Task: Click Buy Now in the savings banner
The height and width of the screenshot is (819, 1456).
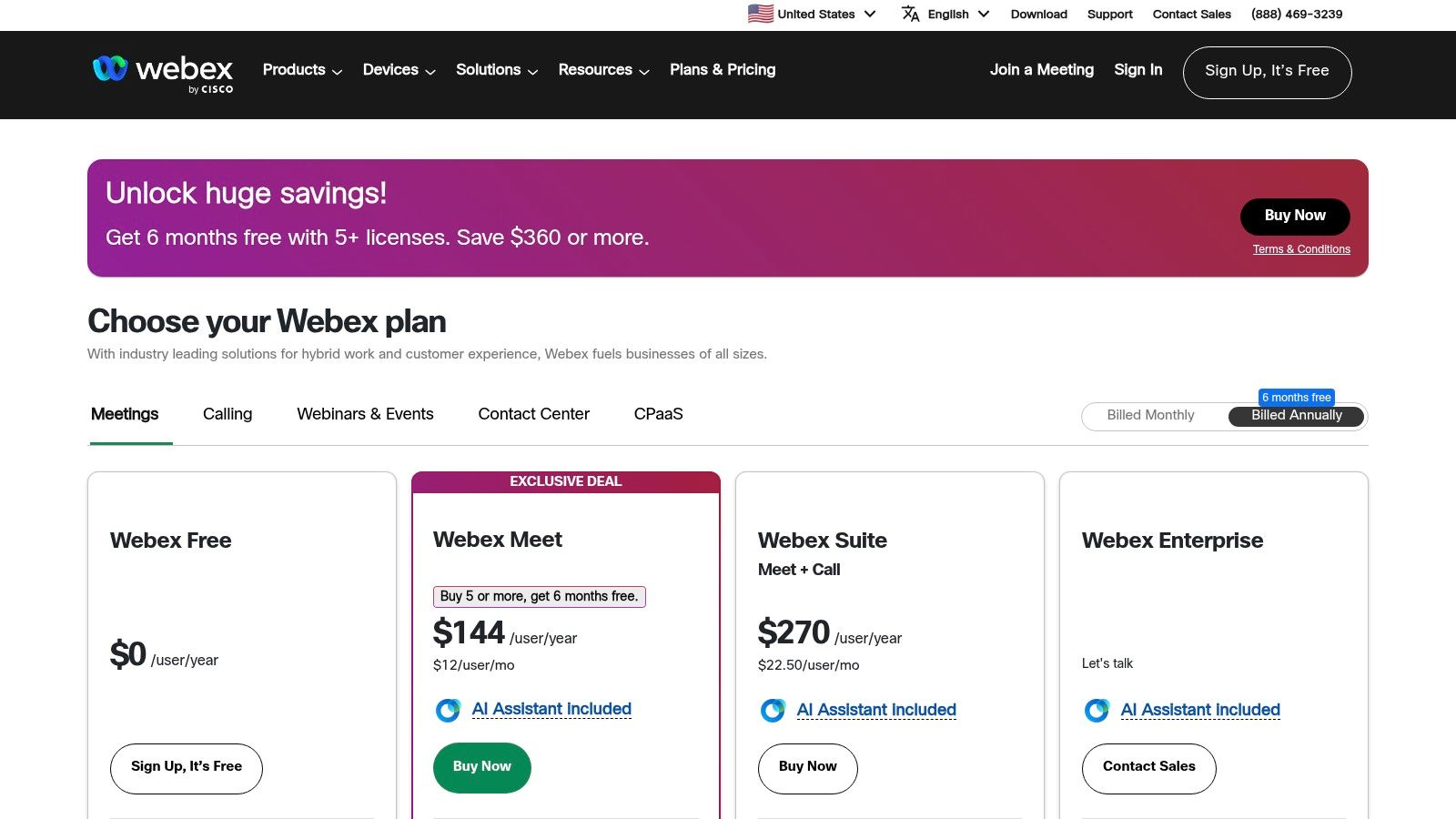Action: tap(1294, 216)
